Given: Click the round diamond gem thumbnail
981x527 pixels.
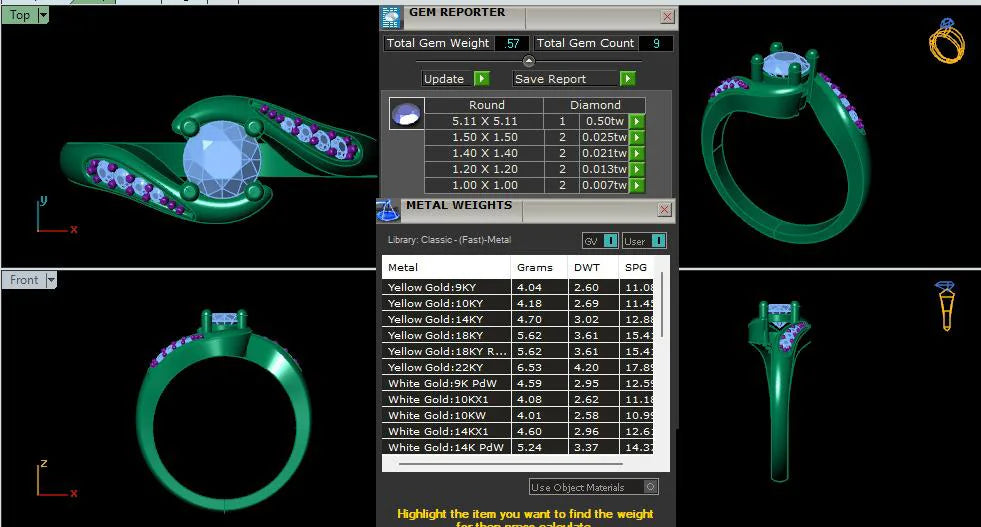Looking at the screenshot, I should click(407, 114).
